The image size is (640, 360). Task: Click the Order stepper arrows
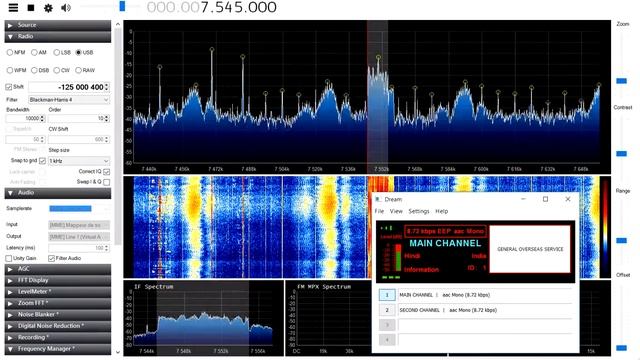click(107, 118)
